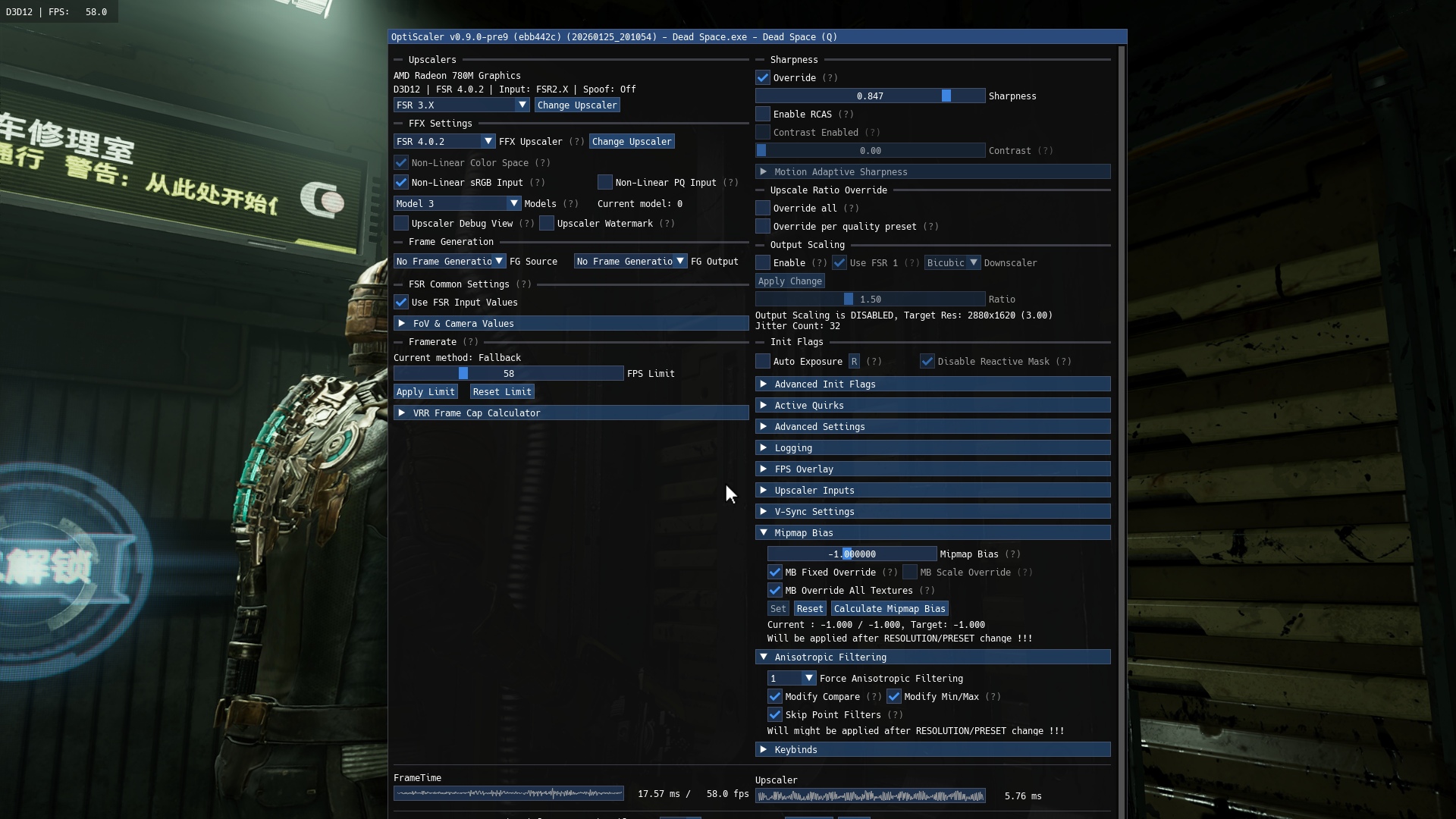The height and width of the screenshot is (819, 1456).
Task: Collapse the Mipmap Bias section triangle
Action: pos(764,533)
